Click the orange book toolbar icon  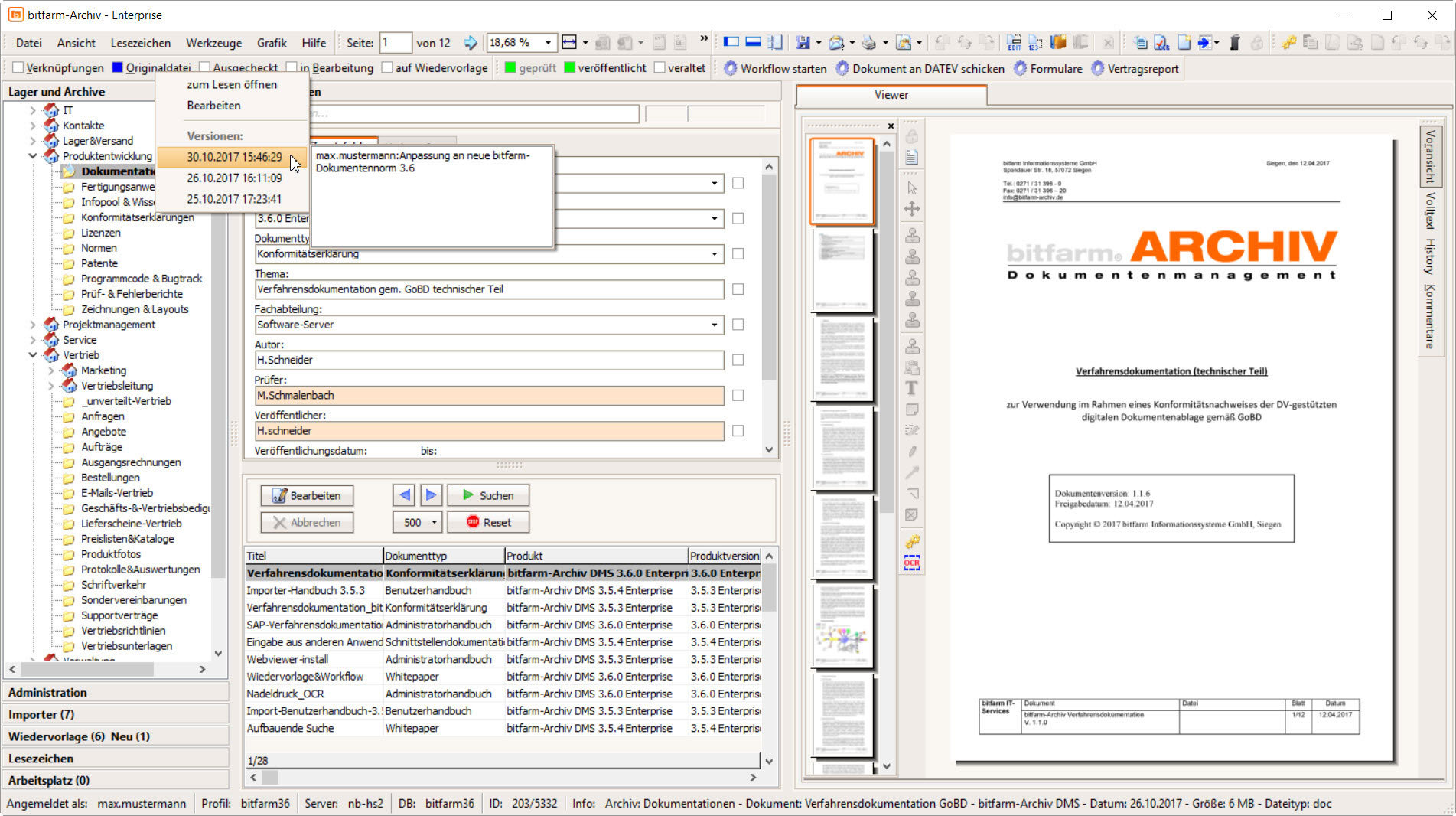(x=1058, y=43)
